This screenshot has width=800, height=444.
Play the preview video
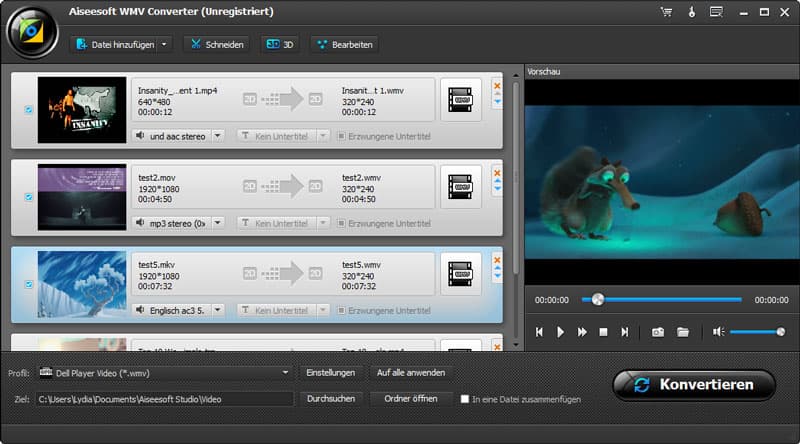pos(560,332)
